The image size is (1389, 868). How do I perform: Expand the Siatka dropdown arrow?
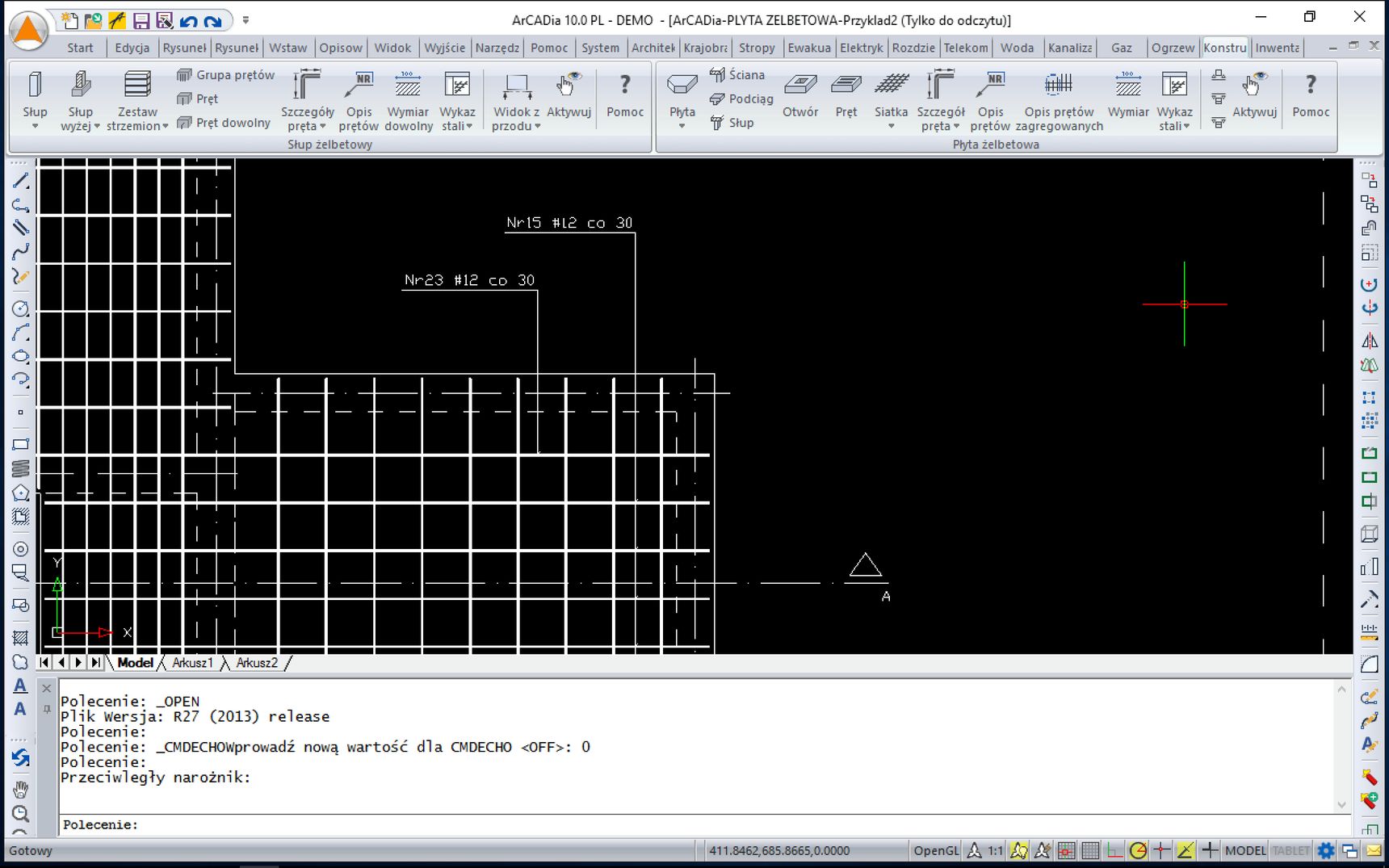pos(892,126)
